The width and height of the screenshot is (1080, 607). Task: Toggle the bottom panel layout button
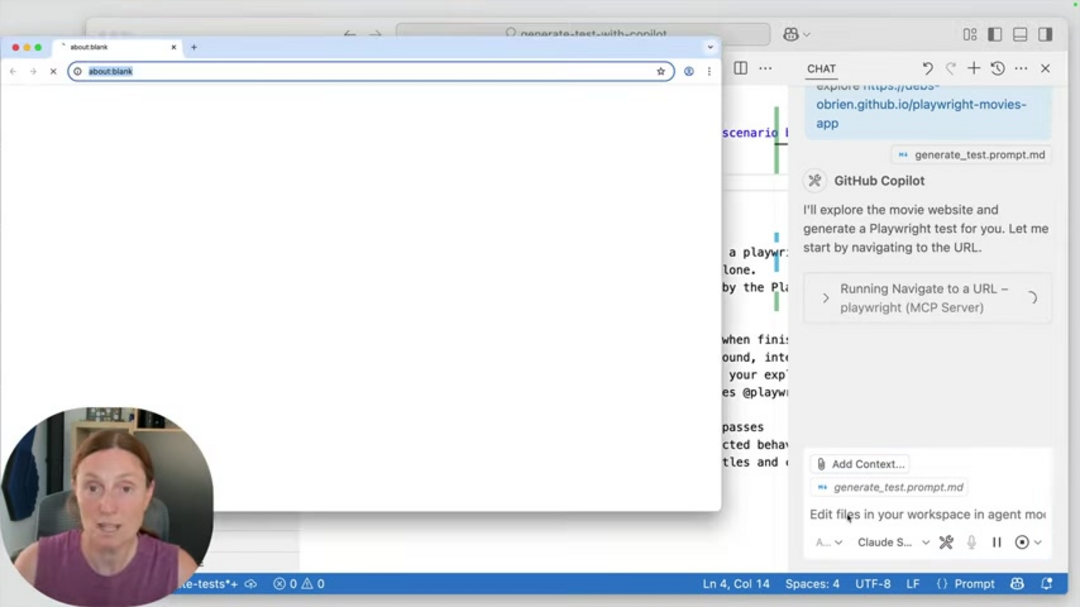(x=1020, y=34)
